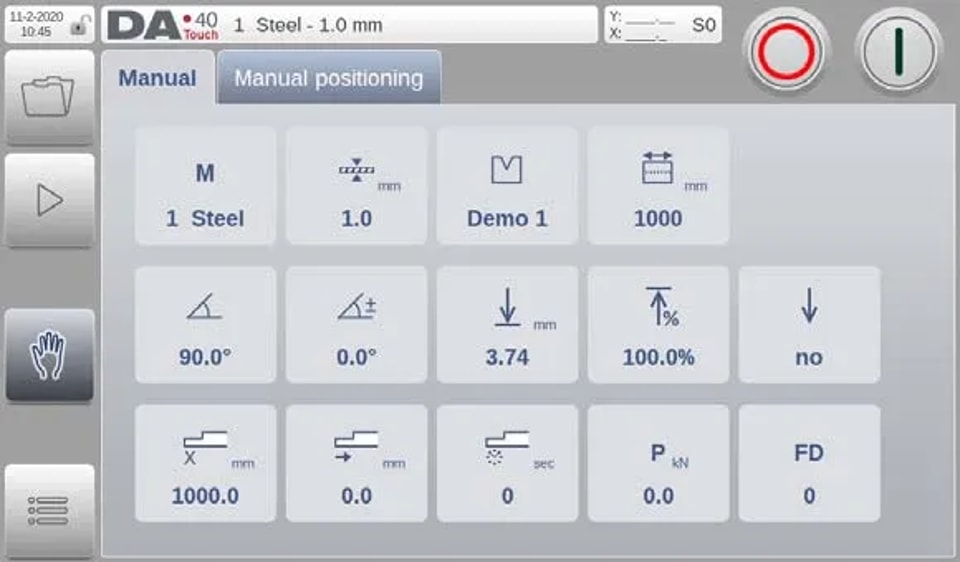
Task: Edit the bending length 1000 mm tile
Action: tap(658, 185)
